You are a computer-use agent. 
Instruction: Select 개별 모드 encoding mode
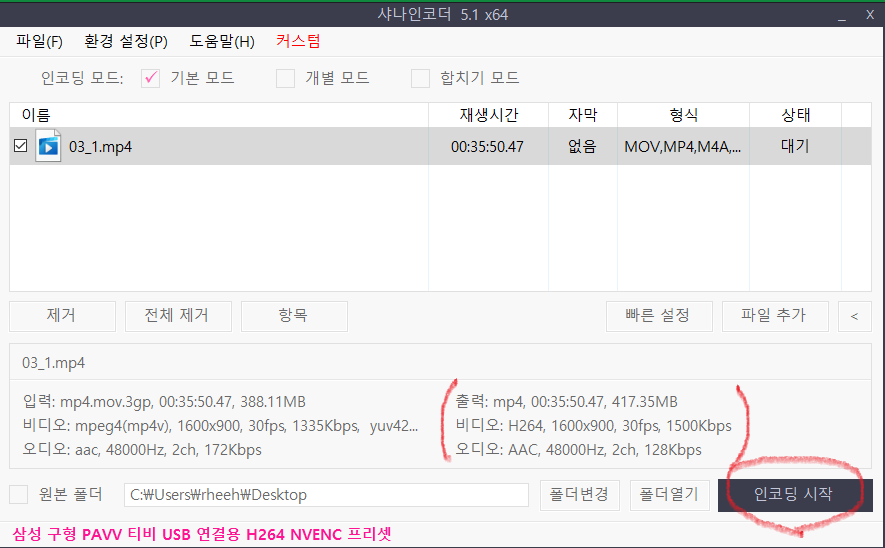point(286,78)
